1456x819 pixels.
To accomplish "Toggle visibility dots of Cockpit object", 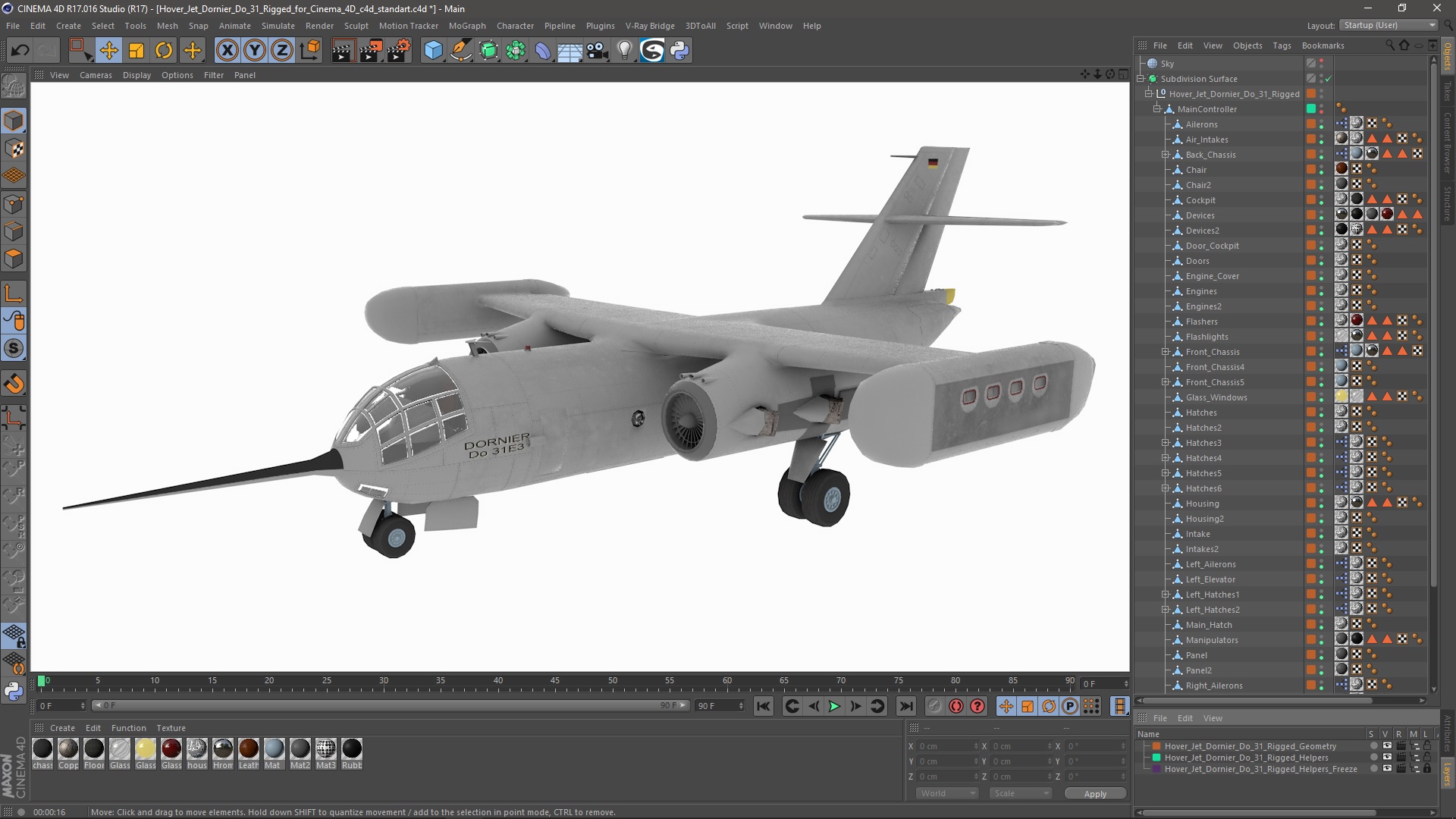I will pyautogui.click(x=1321, y=200).
